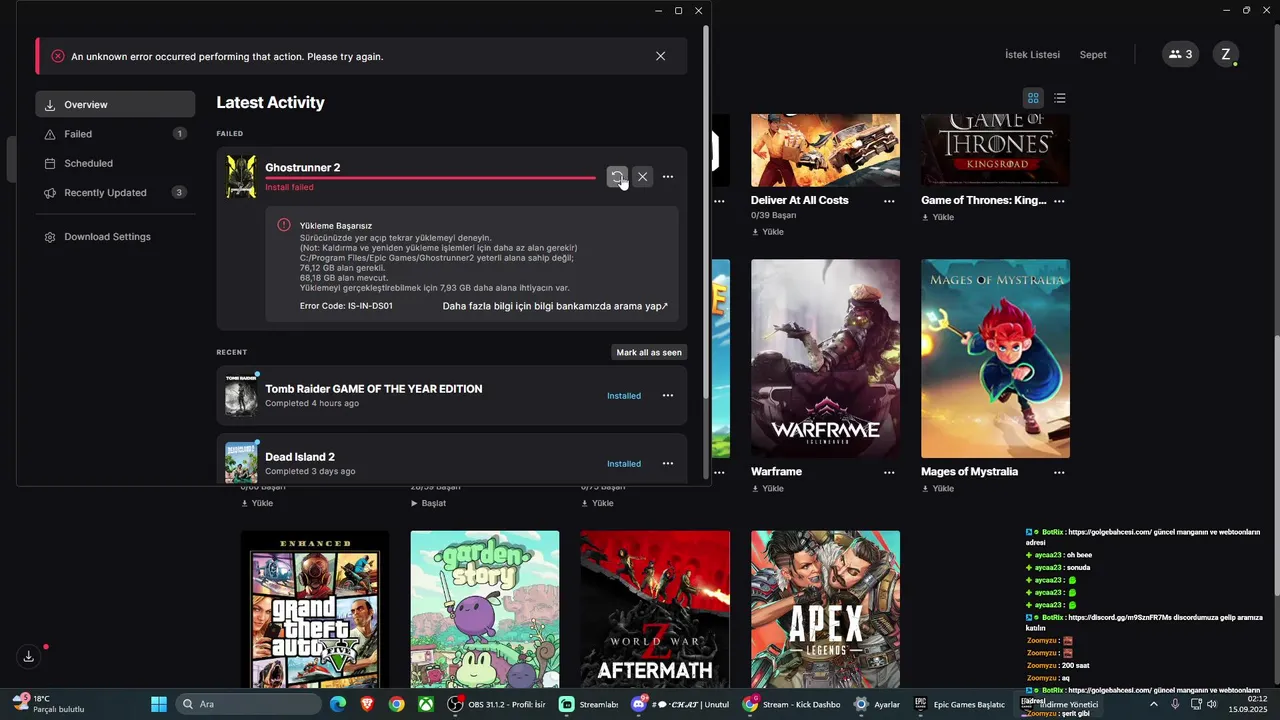Open the Warframe cover art
Screen dimensions: 1280x720
[x=825, y=358]
